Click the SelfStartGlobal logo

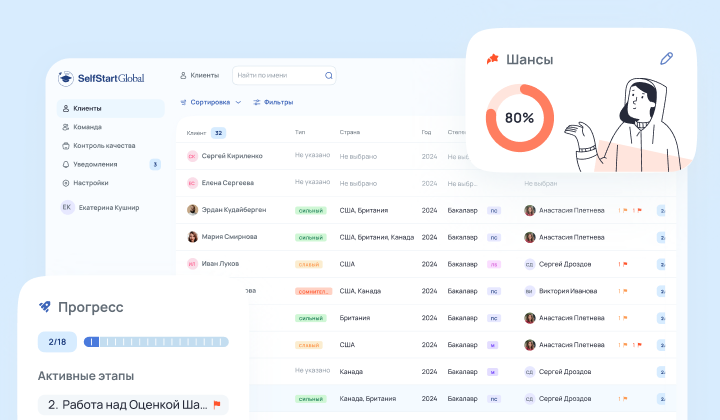(102, 78)
